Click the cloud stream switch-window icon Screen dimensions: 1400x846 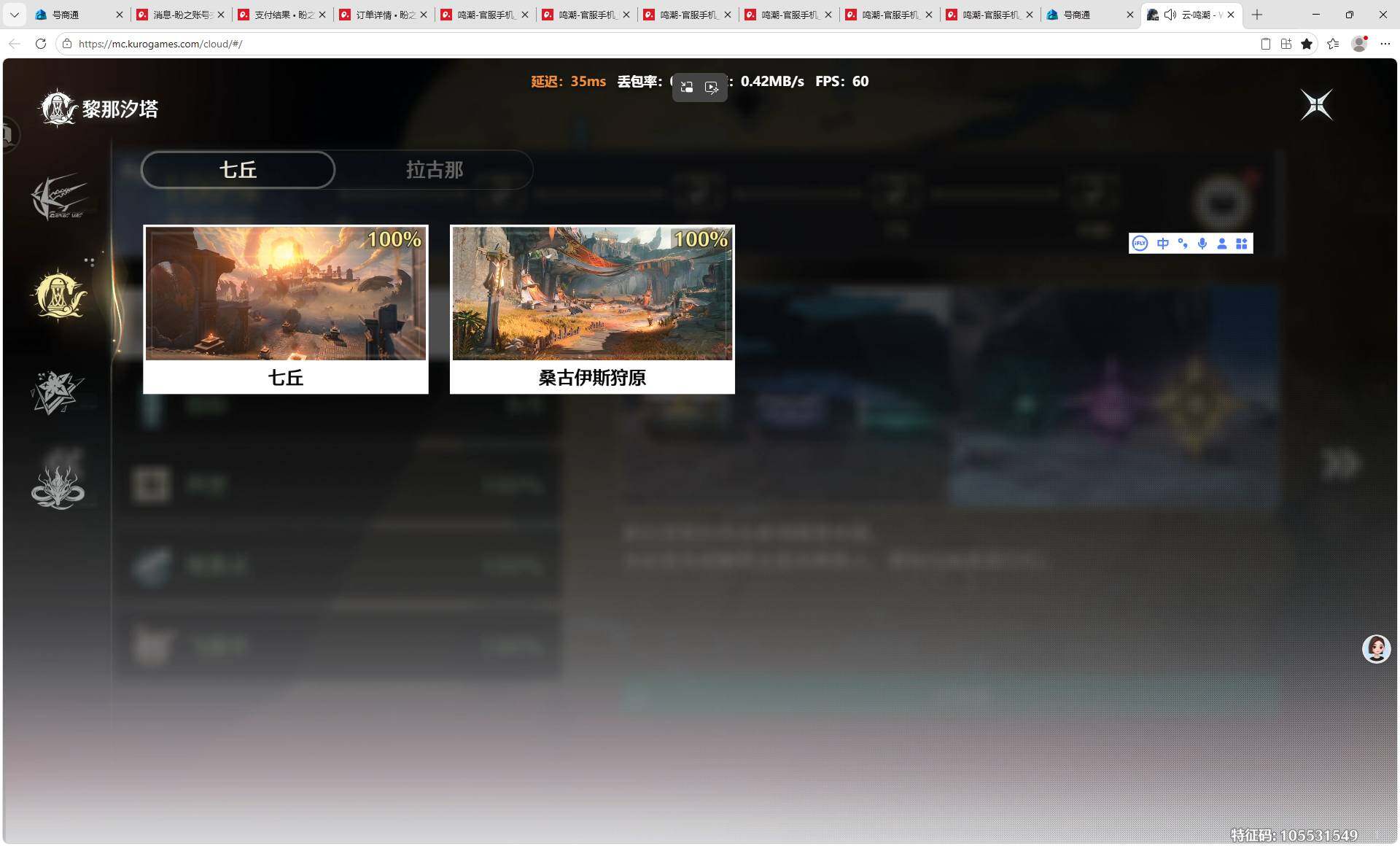click(x=686, y=88)
